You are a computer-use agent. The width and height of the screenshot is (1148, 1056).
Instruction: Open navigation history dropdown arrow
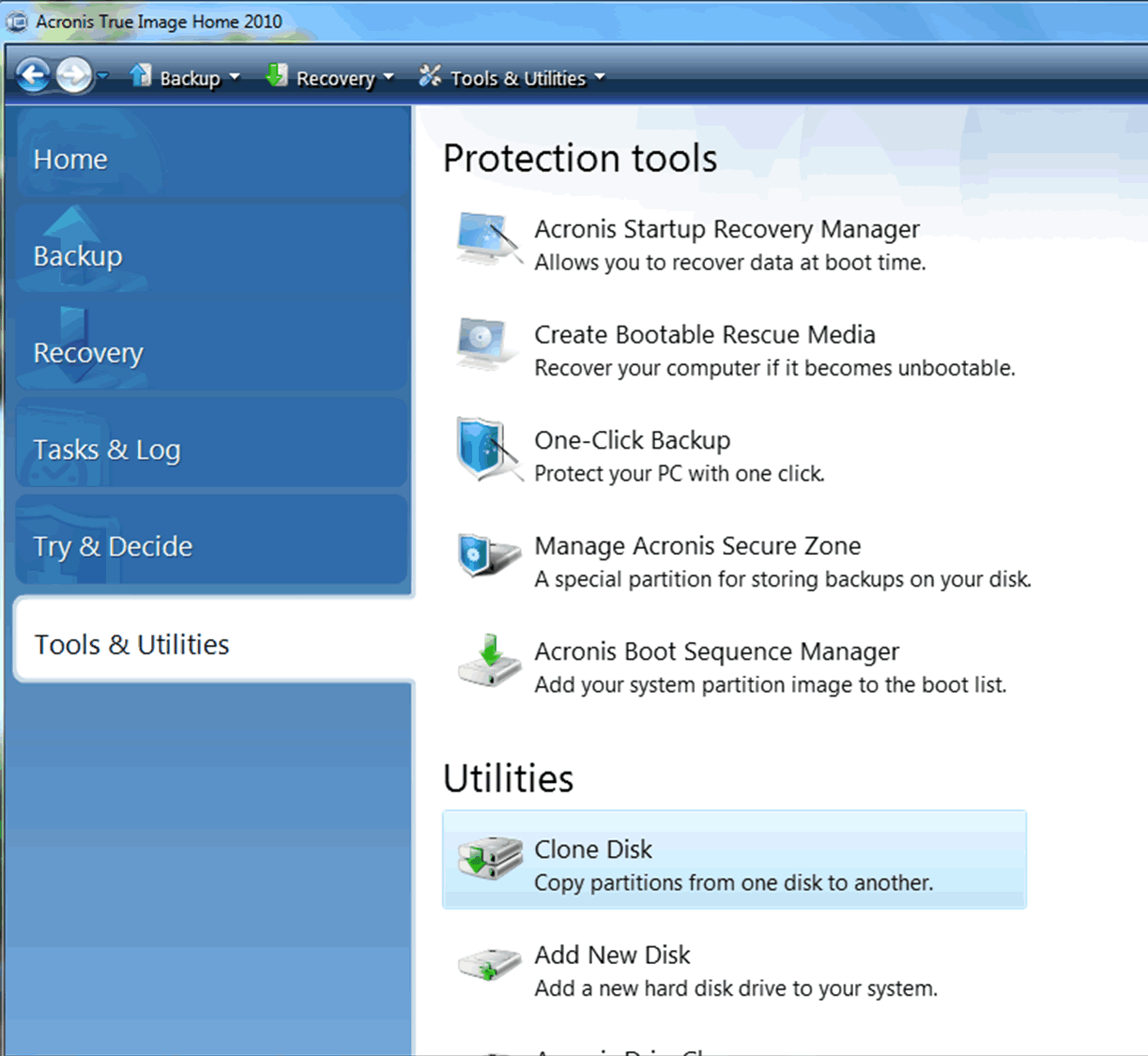click(x=102, y=77)
